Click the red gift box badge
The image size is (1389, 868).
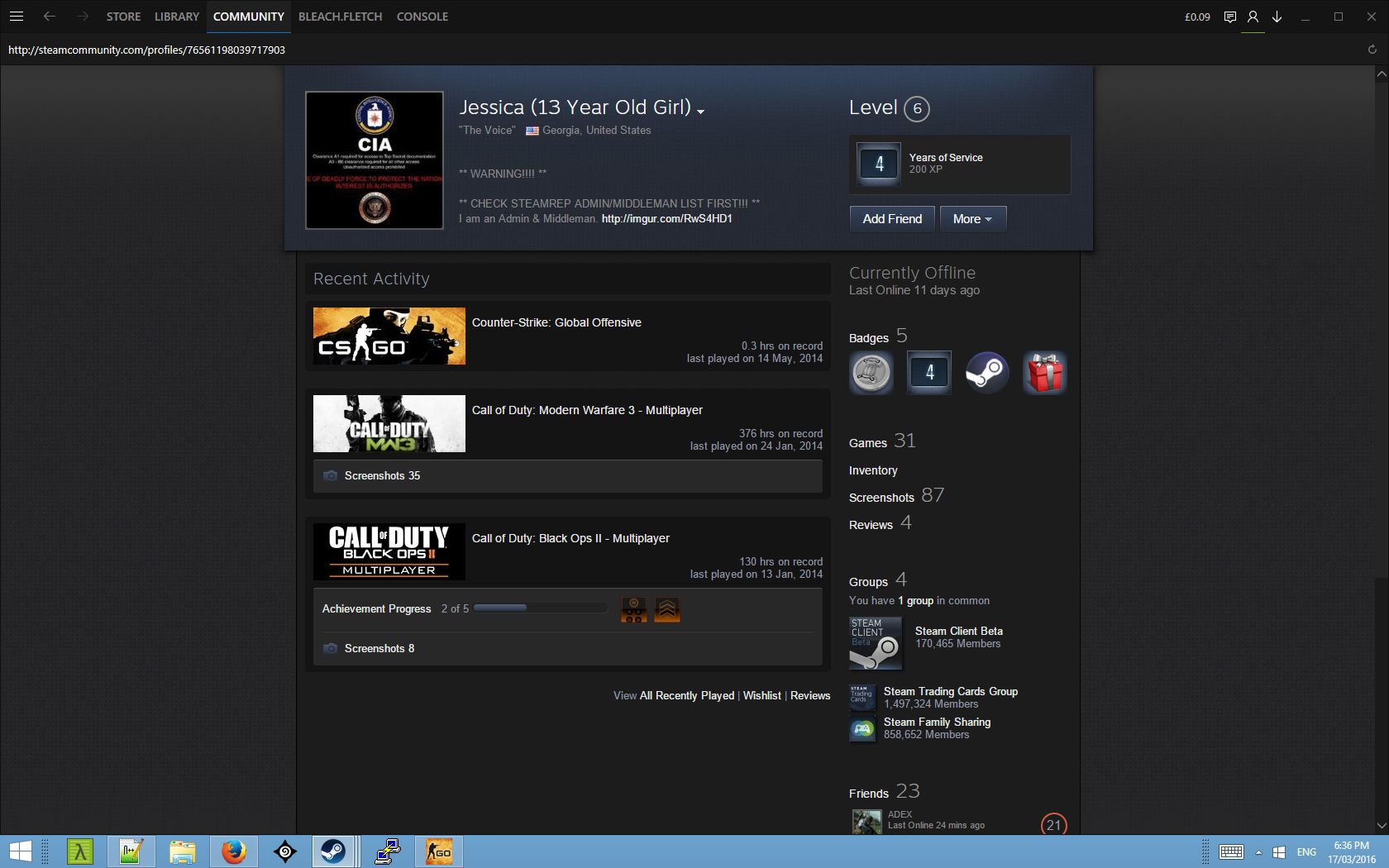click(x=1045, y=373)
